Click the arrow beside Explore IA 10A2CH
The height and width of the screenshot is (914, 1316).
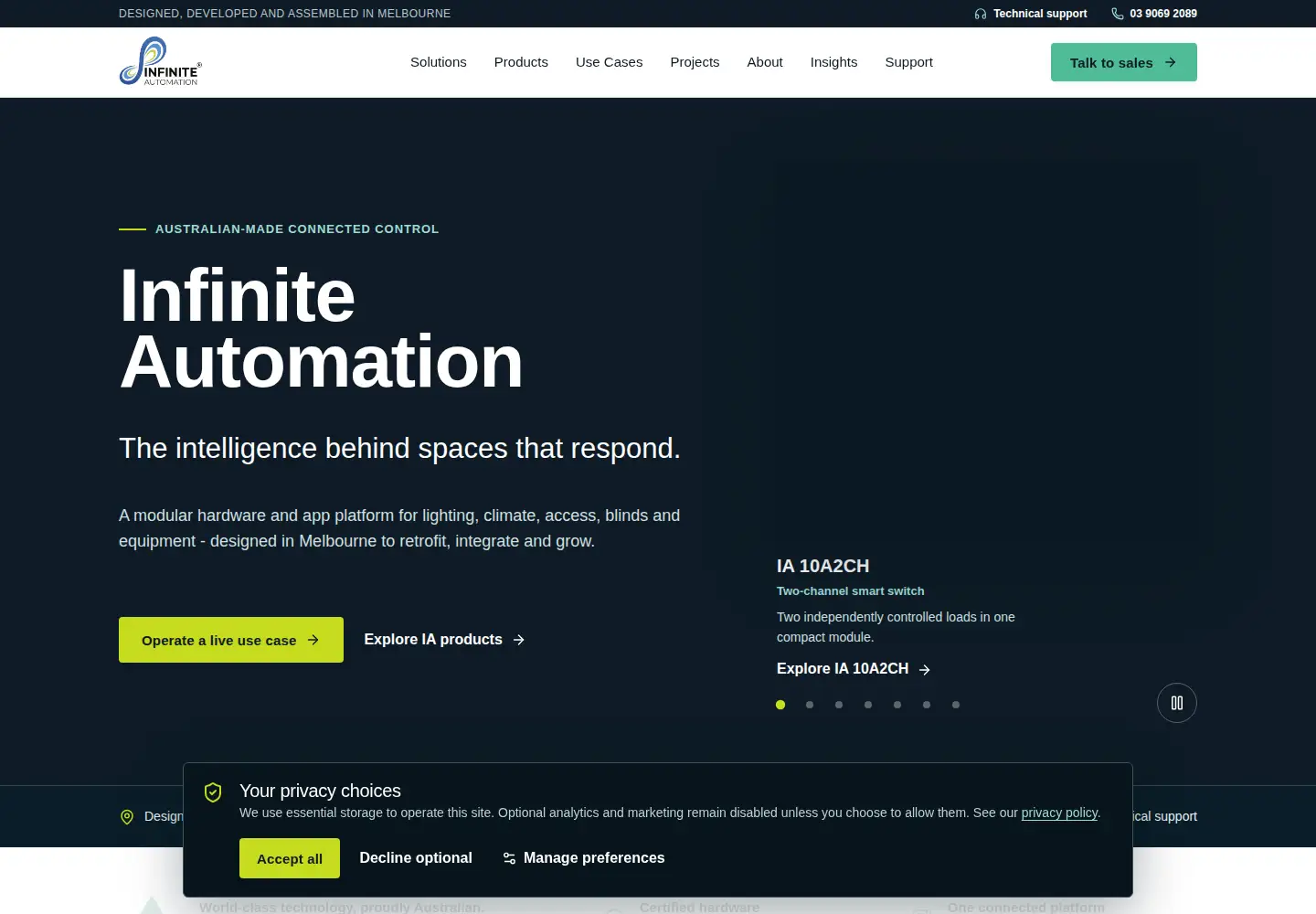point(925,670)
